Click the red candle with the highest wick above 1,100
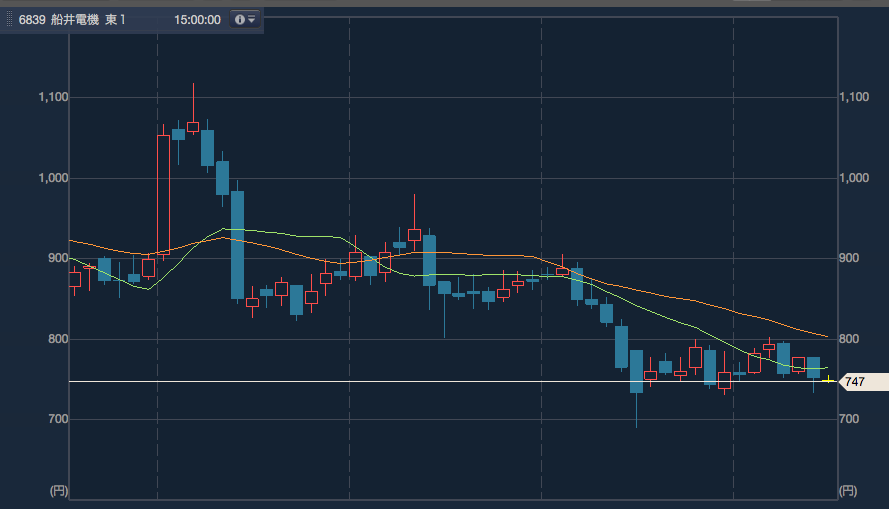 (x=193, y=127)
